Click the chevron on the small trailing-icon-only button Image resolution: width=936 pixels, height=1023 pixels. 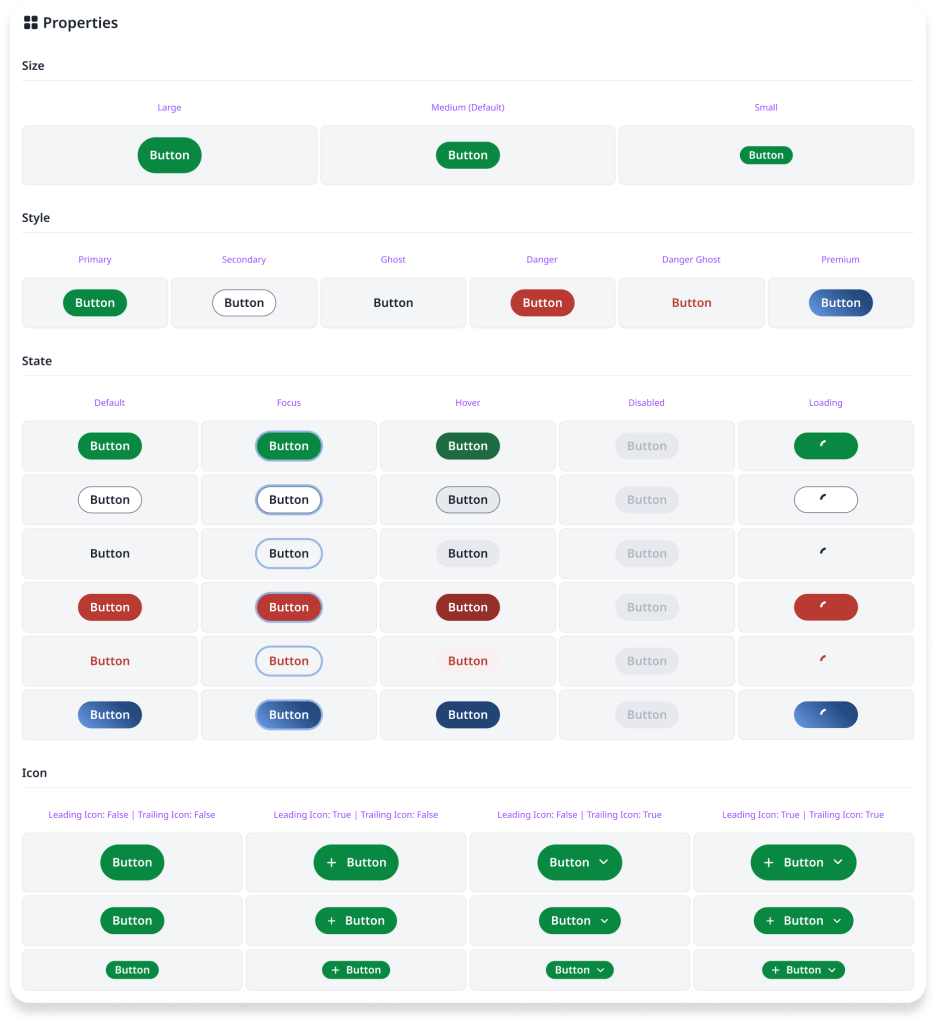coord(600,970)
